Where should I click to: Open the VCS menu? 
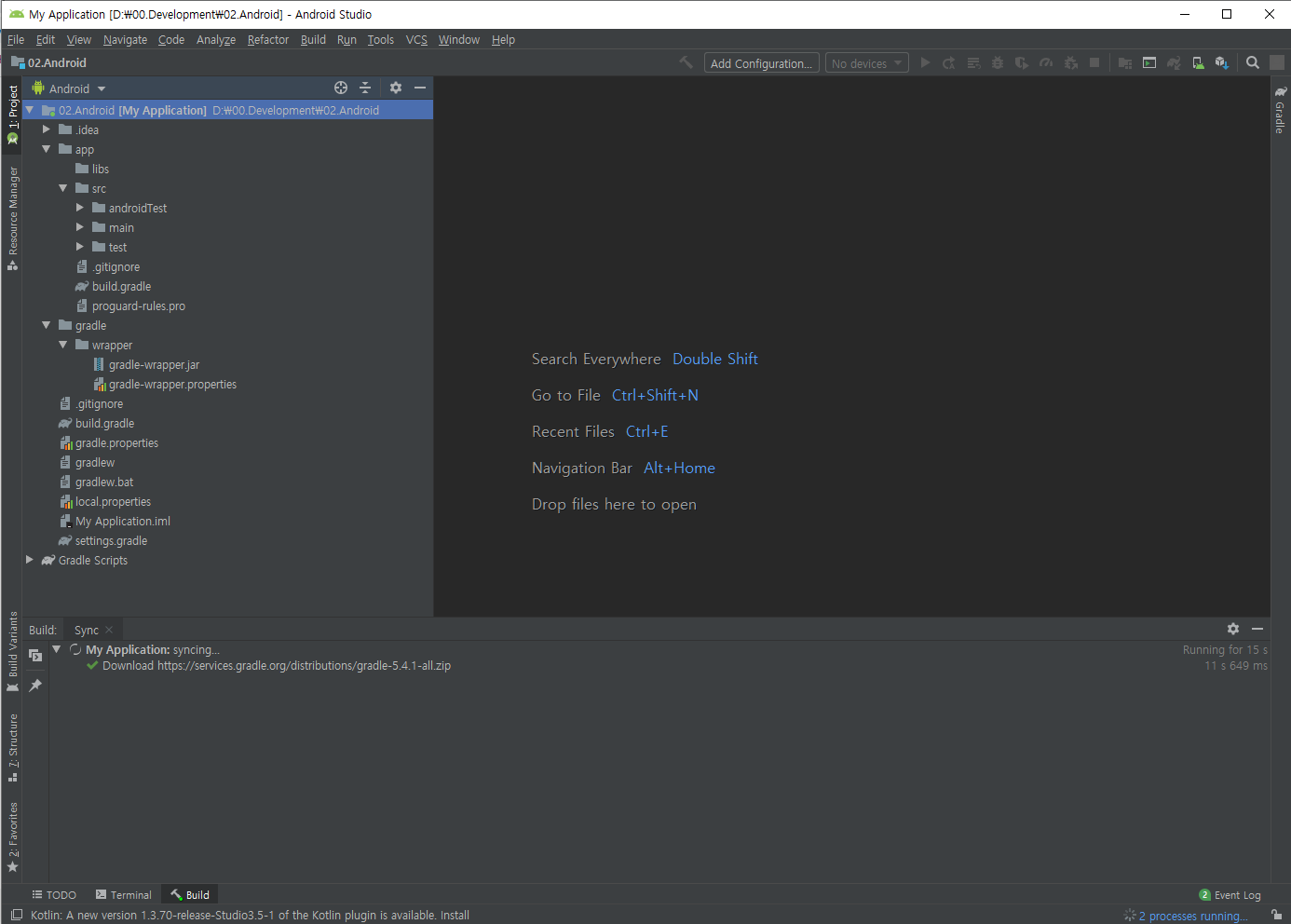[416, 39]
